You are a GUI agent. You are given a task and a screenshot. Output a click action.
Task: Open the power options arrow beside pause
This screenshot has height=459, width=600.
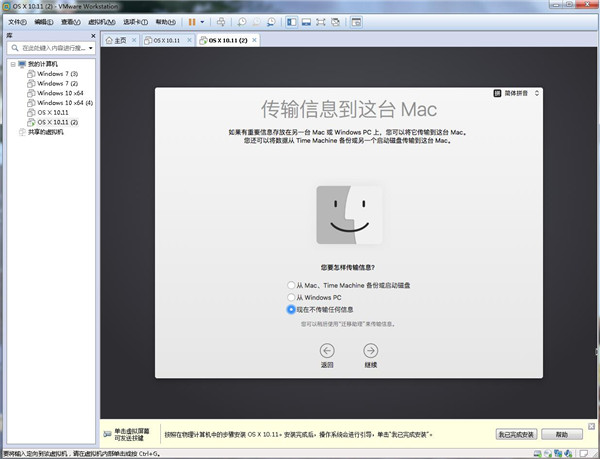tap(202, 22)
